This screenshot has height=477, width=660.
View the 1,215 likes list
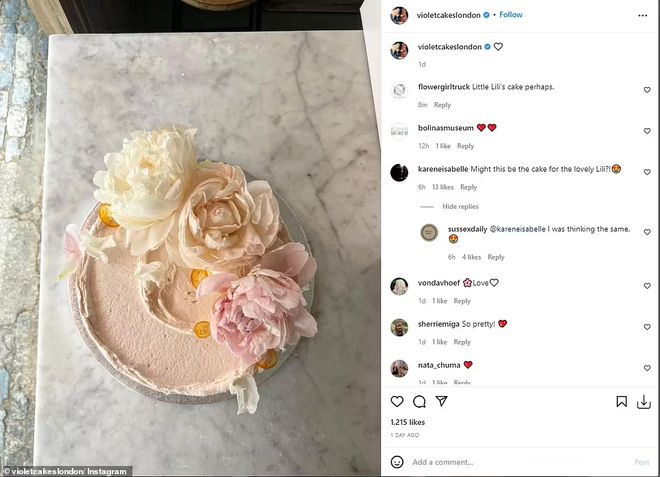tap(407, 422)
